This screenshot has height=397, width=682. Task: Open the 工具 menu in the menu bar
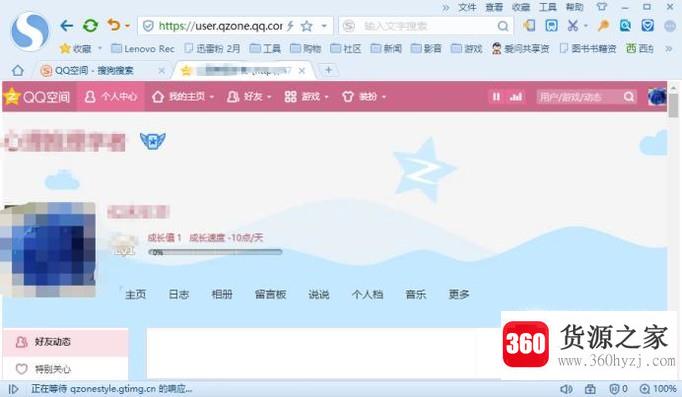tap(548, 7)
